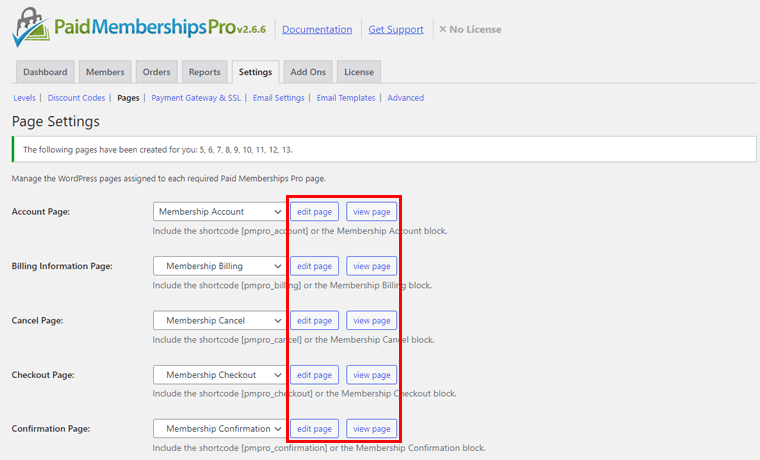
Task: Expand the Cancel Page dropdown
Action: tap(220, 320)
